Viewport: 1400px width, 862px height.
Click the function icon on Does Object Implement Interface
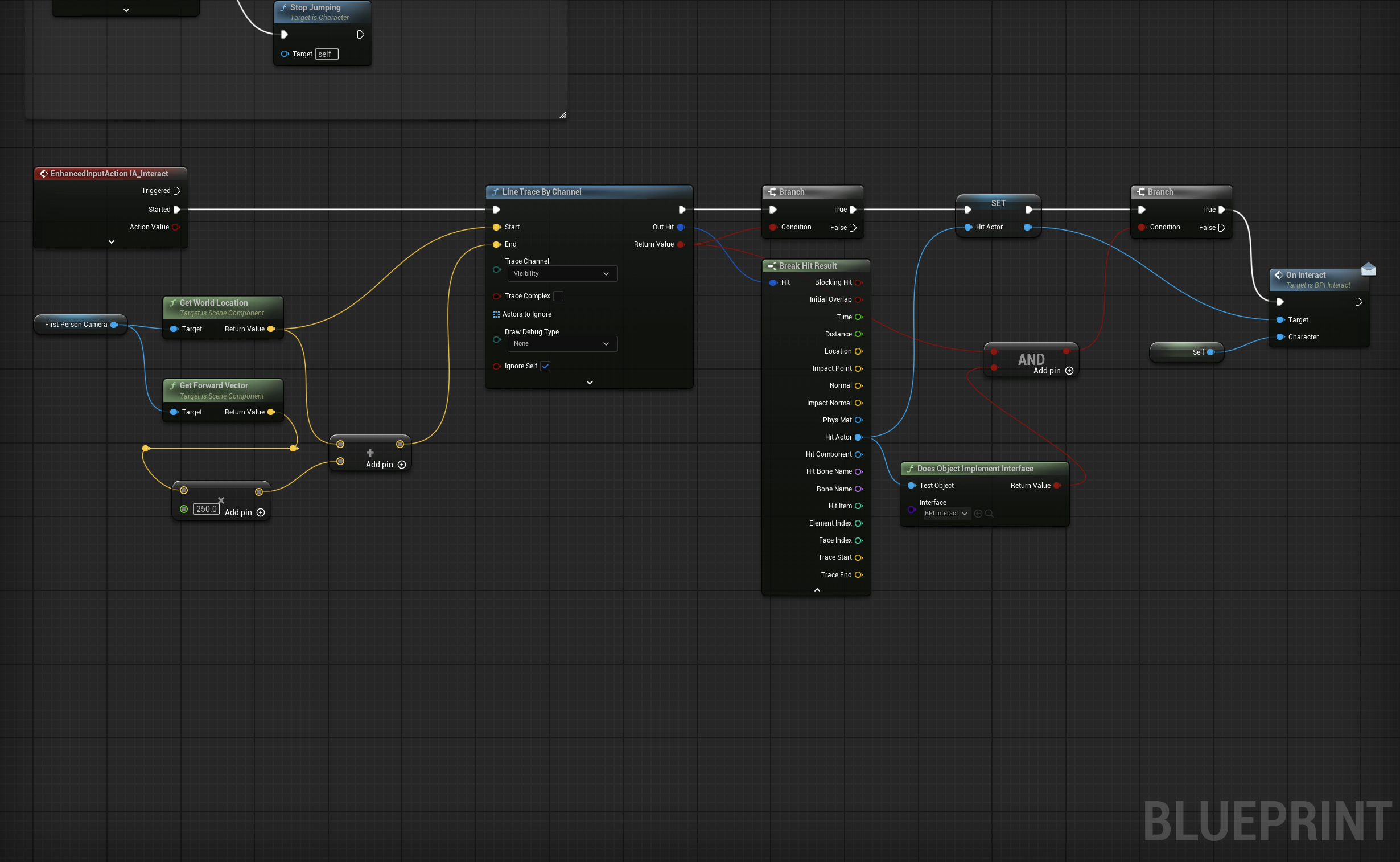pyautogui.click(x=911, y=468)
